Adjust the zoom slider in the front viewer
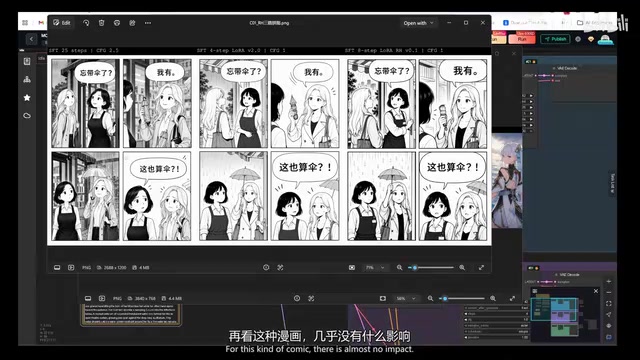This screenshot has width=640, height=360. [x=431, y=268]
